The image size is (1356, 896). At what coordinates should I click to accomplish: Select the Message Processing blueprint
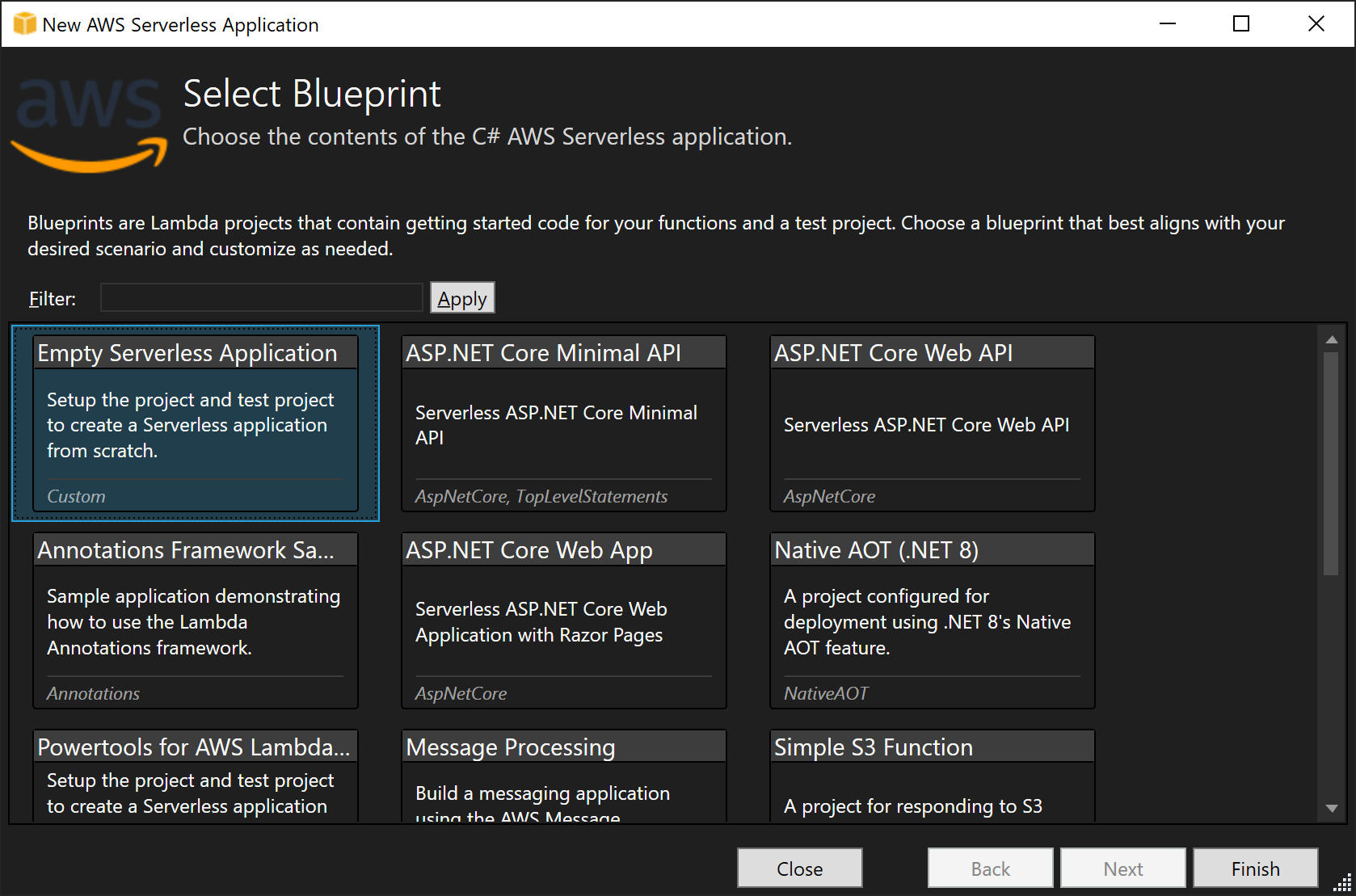click(x=564, y=776)
